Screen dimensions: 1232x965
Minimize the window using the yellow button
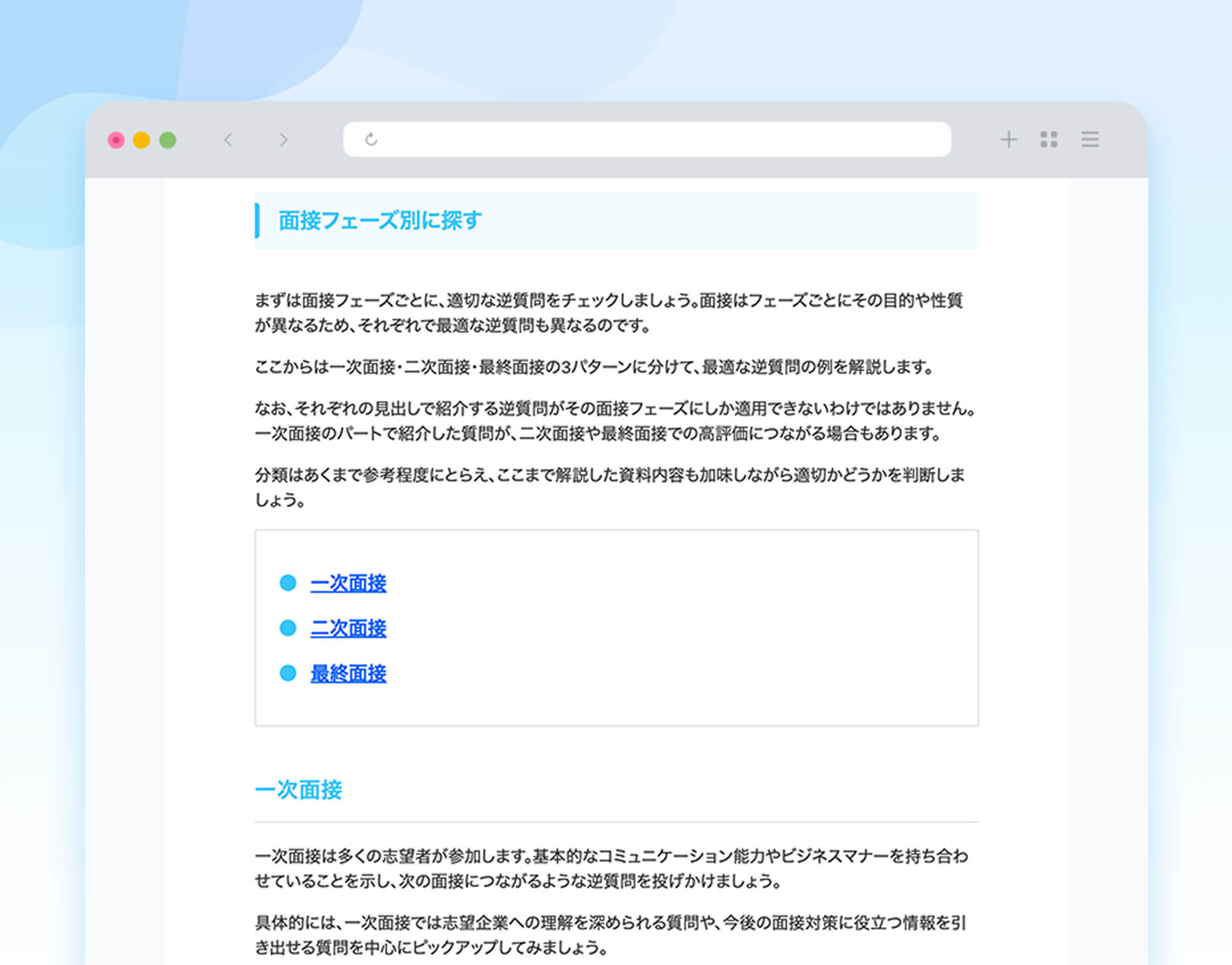click(142, 140)
